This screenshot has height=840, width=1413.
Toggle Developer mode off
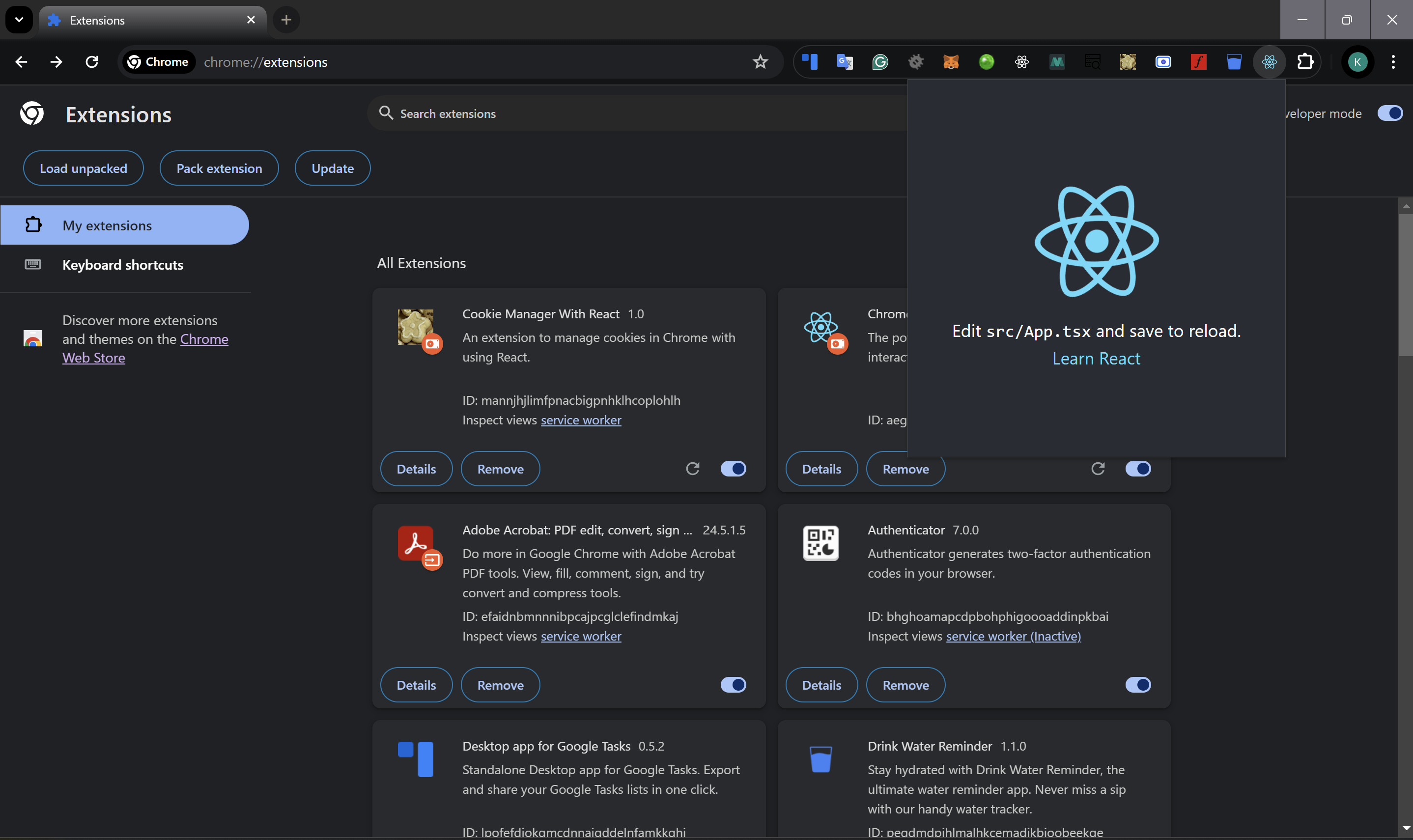(x=1390, y=113)
